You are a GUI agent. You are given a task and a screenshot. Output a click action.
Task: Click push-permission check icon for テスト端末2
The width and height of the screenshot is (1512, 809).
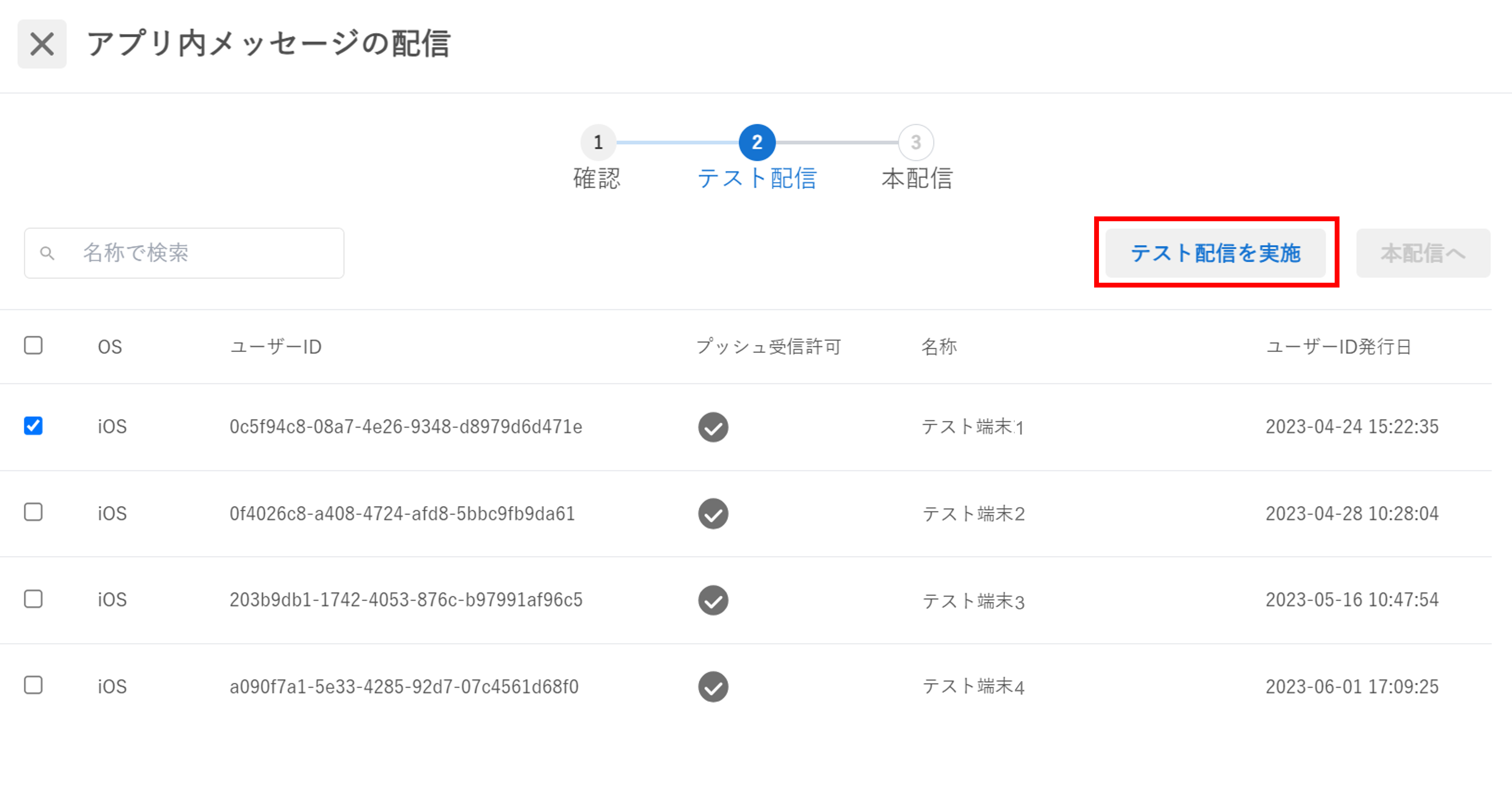(713, 514)
